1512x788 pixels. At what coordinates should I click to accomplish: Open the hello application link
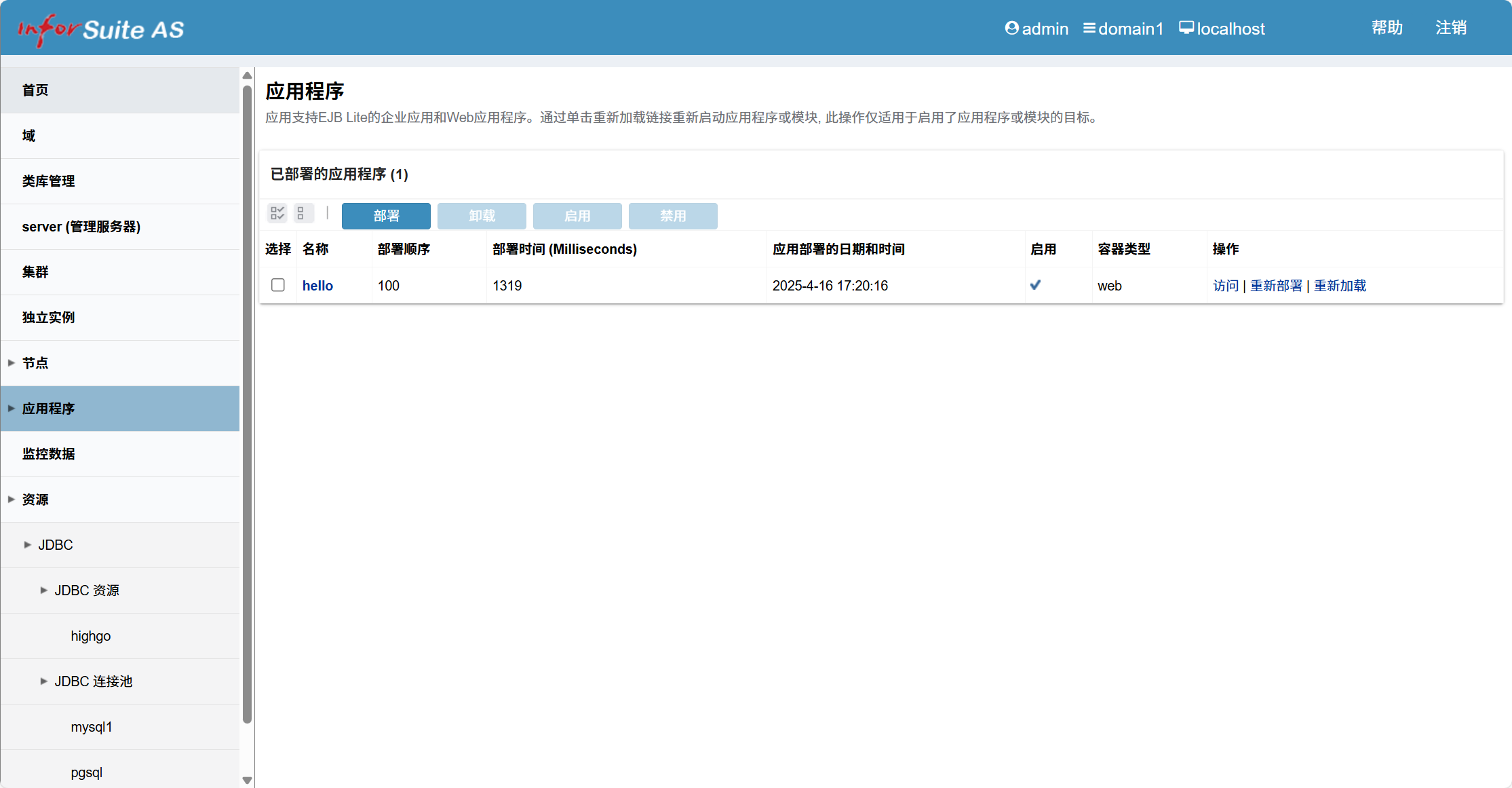(317, 286)
